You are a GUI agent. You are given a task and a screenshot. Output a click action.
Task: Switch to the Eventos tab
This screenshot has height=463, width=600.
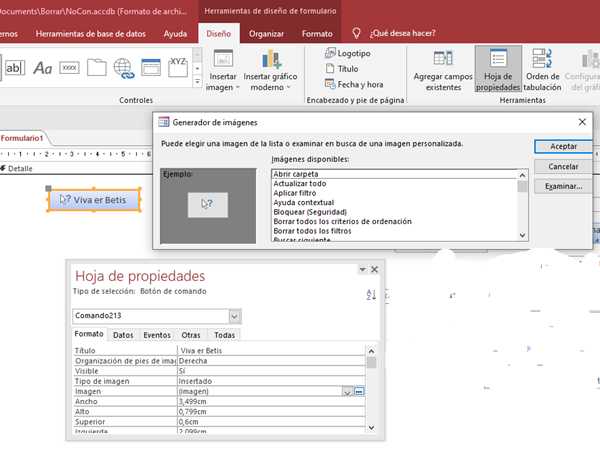coord(157,335)
